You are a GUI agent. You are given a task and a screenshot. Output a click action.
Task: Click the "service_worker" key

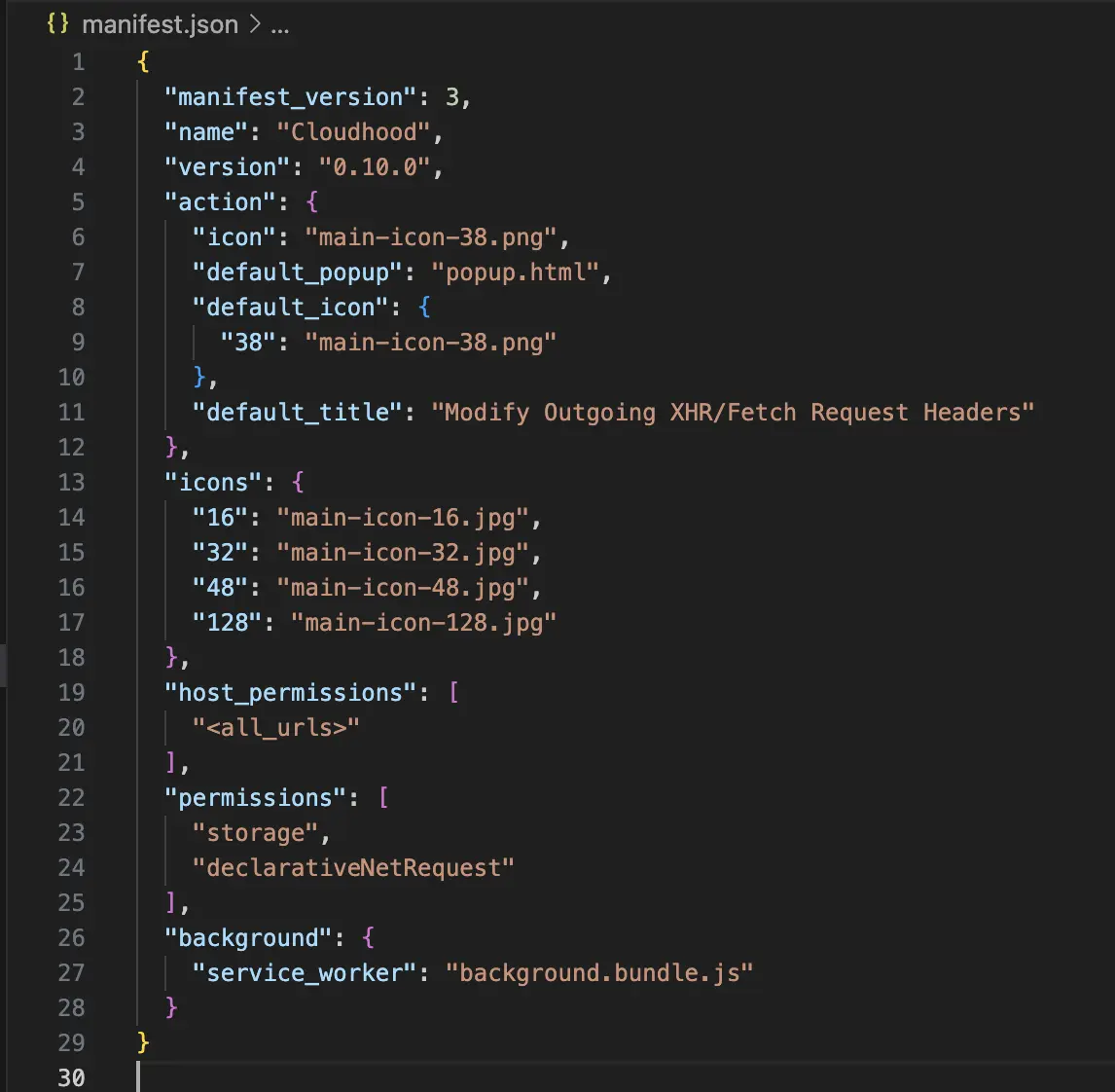pos(305,972)
